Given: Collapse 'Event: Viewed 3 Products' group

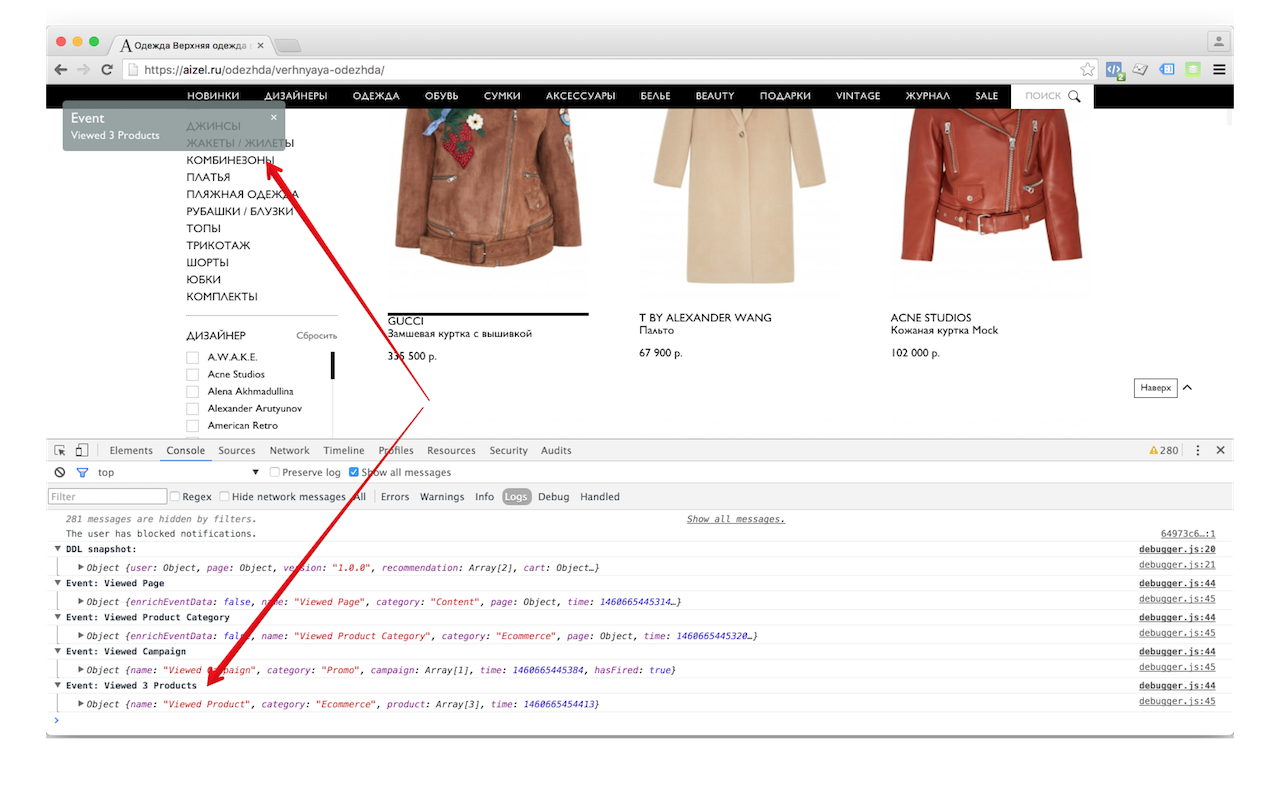Looking at the screenshot, I should [x=57, y=686].
